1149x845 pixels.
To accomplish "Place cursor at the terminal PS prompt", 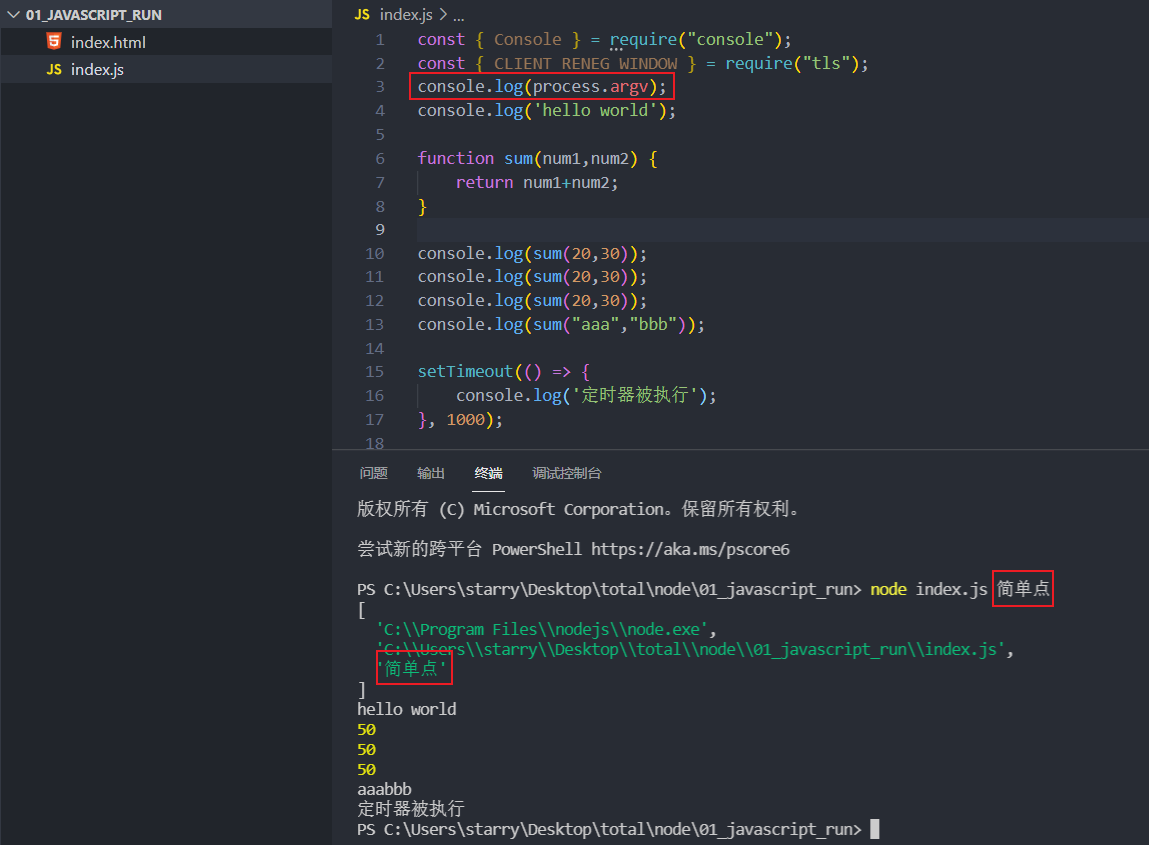I will point(875,828).
